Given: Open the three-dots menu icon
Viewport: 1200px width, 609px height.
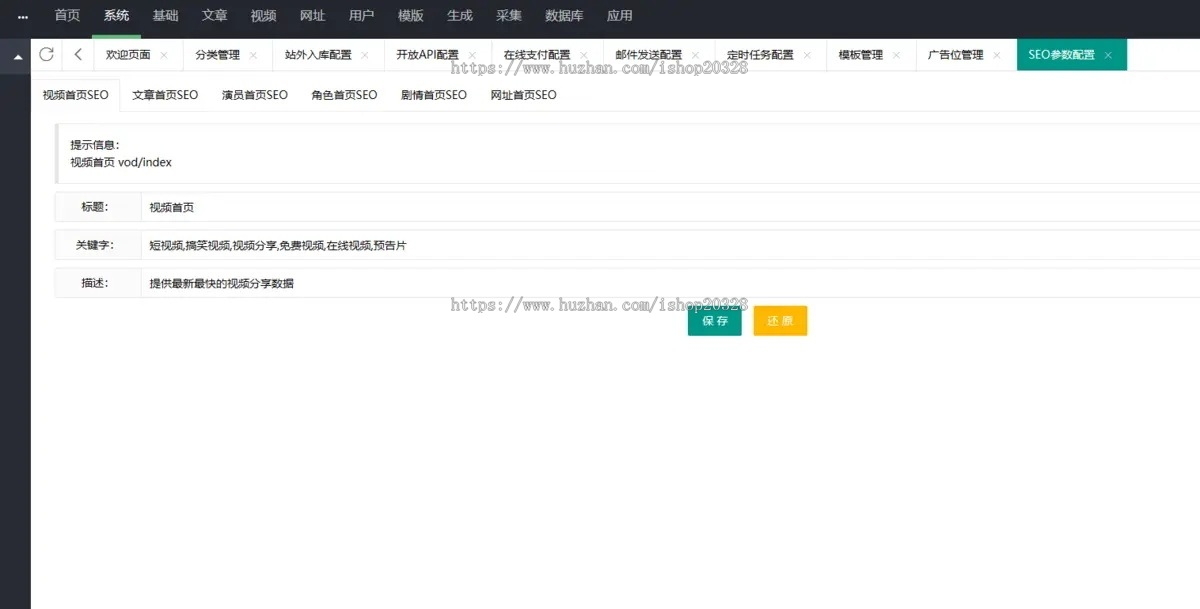Looking at the screenshot, I should pyautogui.click(x=22, y=16).
